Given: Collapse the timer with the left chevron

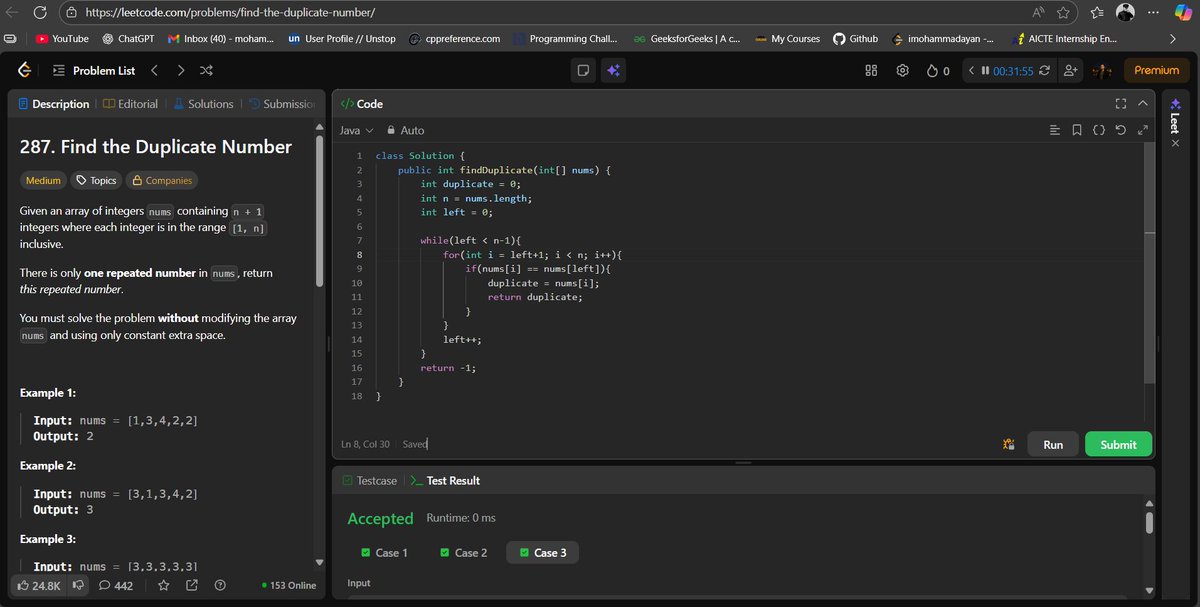Looking at the screenshot, I should click(971, 71).
